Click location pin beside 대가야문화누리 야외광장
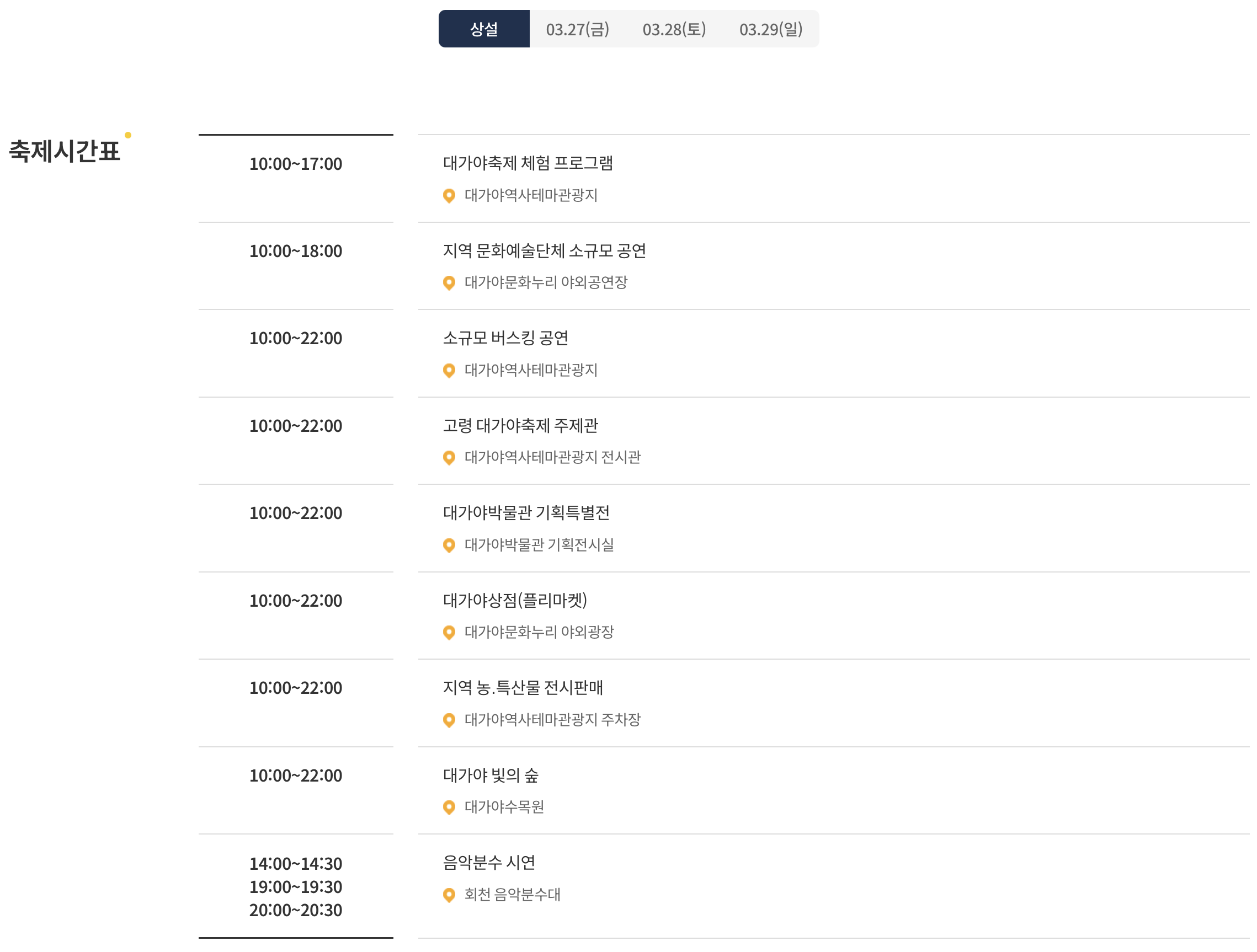The width and height of the screenshot is (1257, 952). [x=449, y=632]
